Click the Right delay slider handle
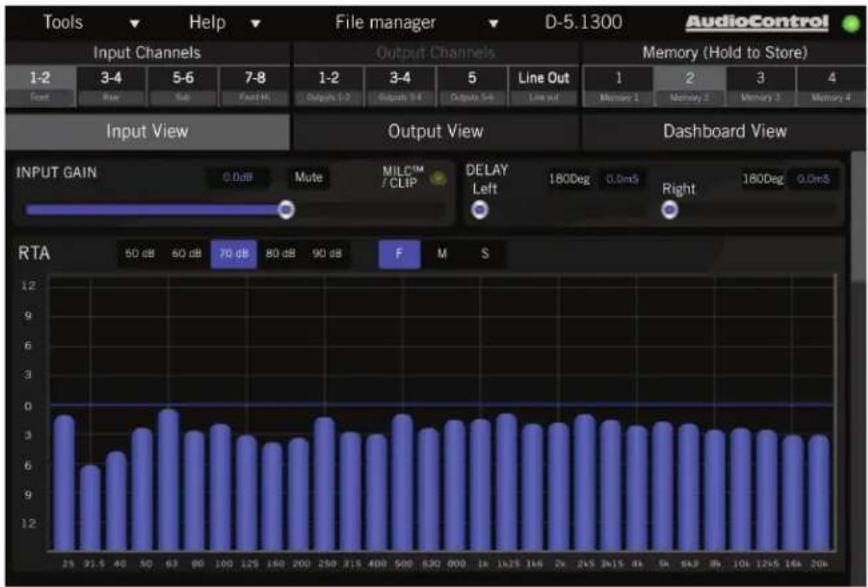 [x=670, y=210]
